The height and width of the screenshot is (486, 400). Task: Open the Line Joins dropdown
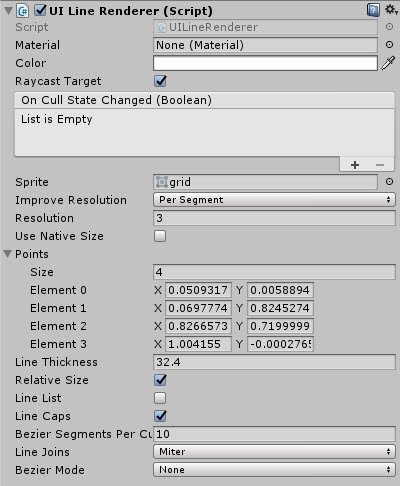(274, 452)
